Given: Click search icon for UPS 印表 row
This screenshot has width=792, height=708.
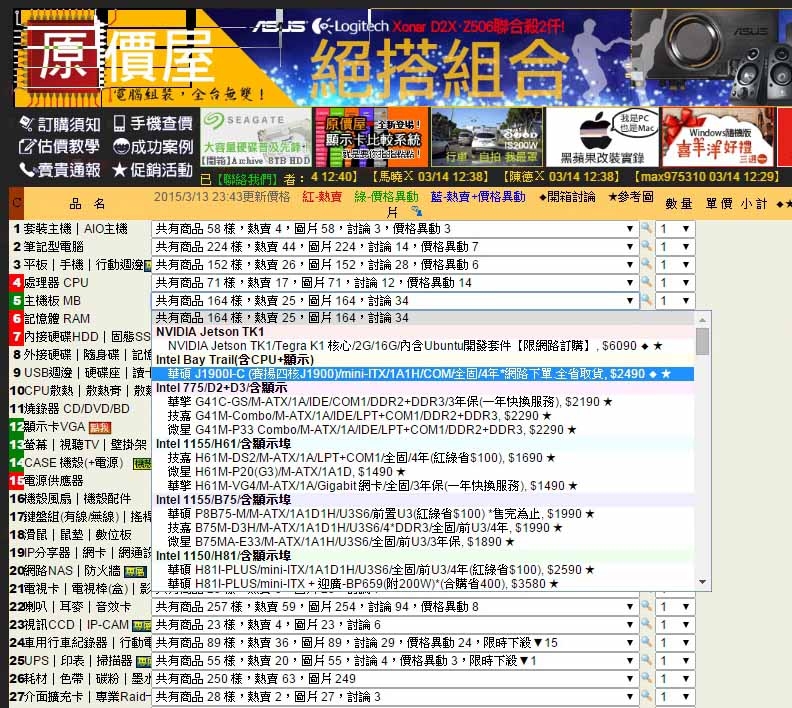Looking at the screenshot, I should 647,660.
